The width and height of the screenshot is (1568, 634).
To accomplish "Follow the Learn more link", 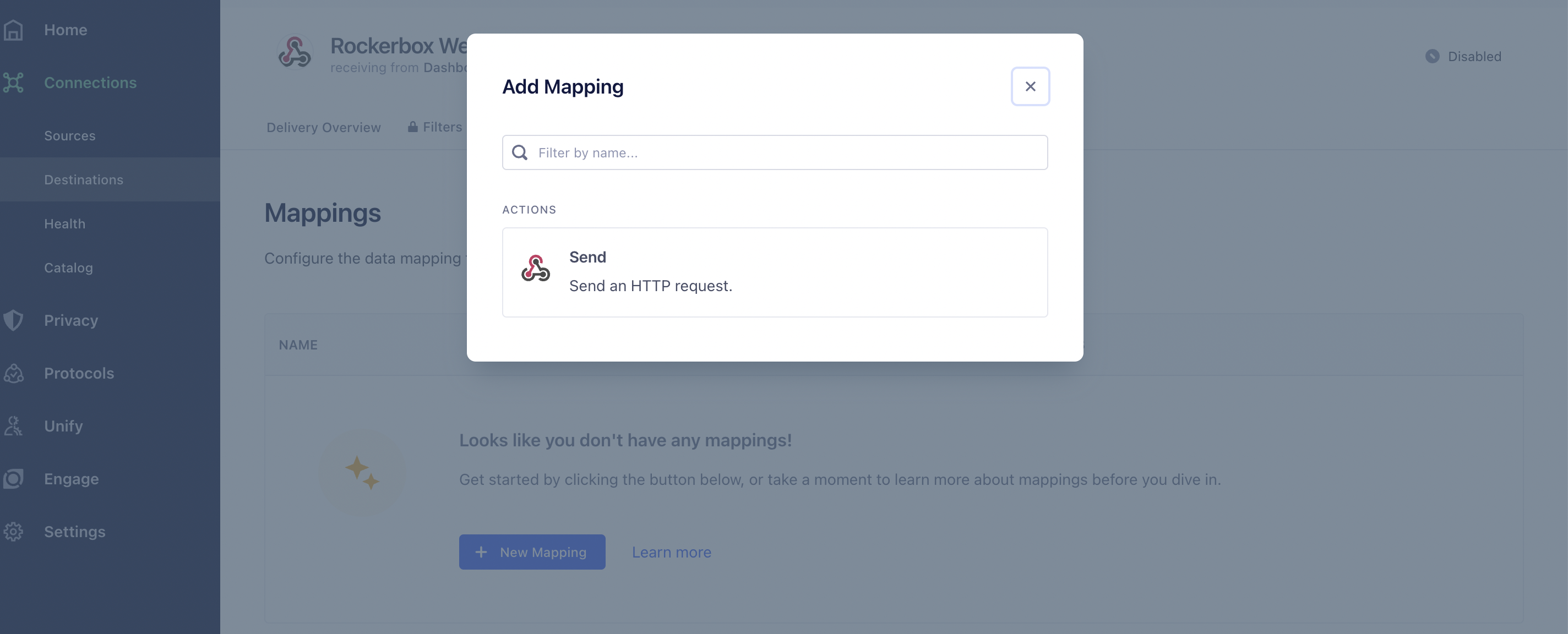I will pyautogui.click(x=671, y=552).
